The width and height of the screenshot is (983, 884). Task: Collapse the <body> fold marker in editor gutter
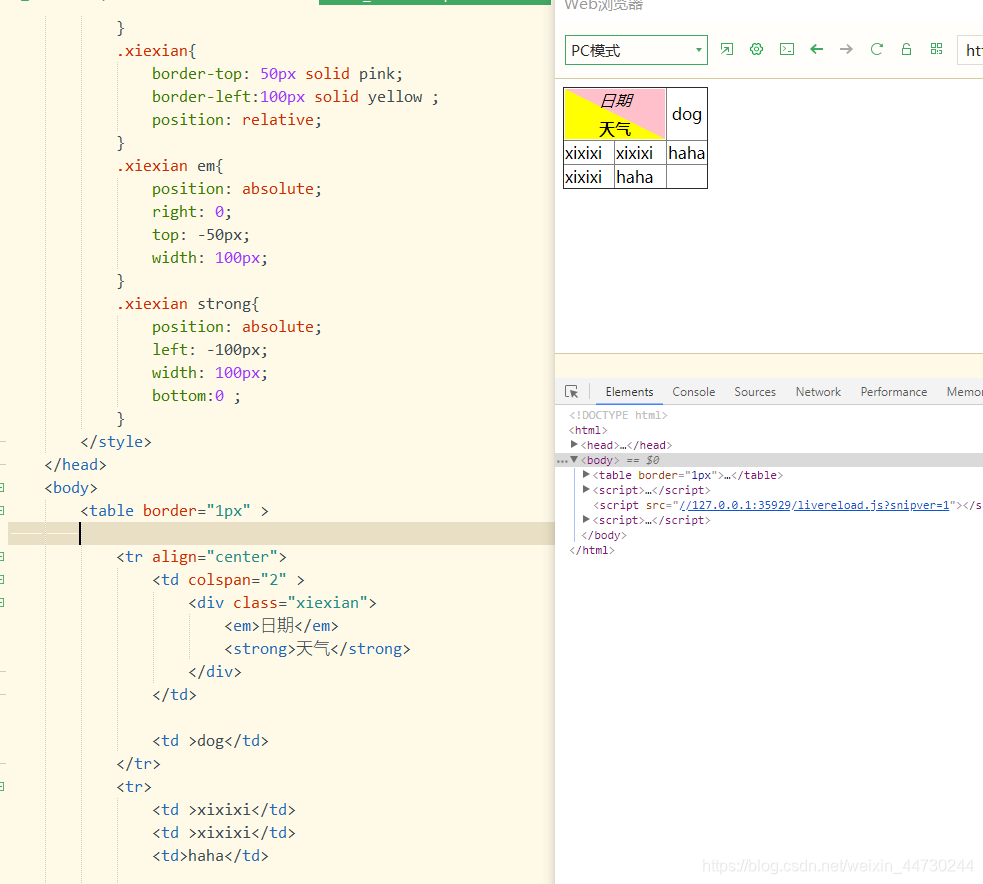click(x=2, y=488)
